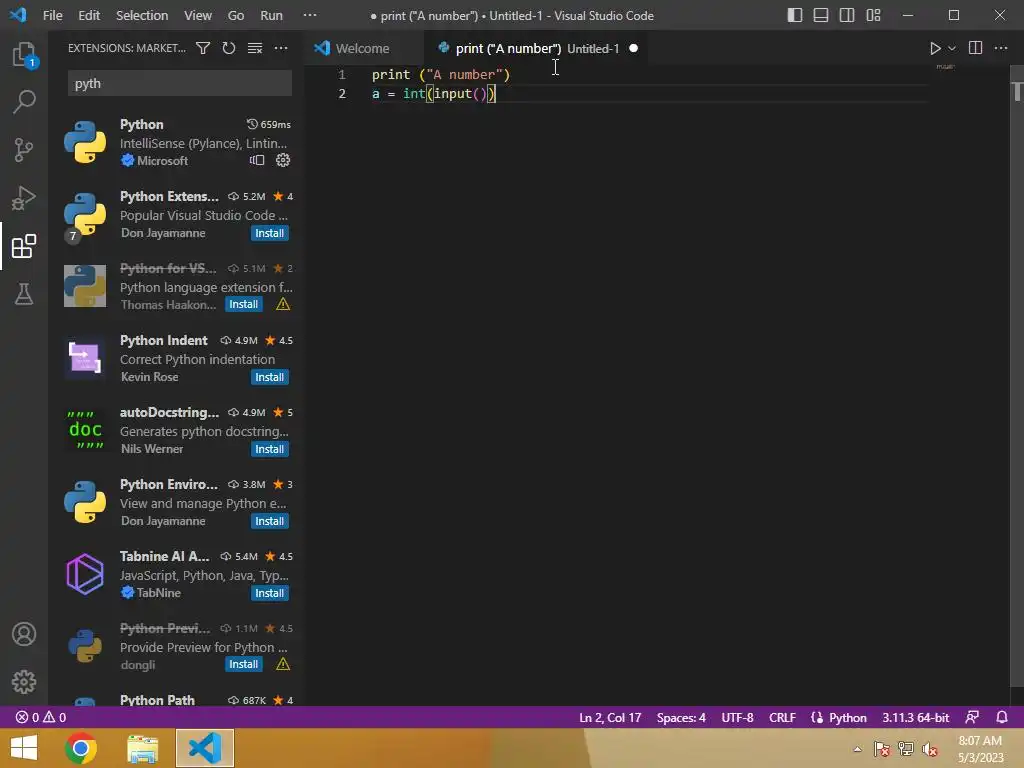Open the Source Control view
1024x768 pixels.
coord(24,150)
